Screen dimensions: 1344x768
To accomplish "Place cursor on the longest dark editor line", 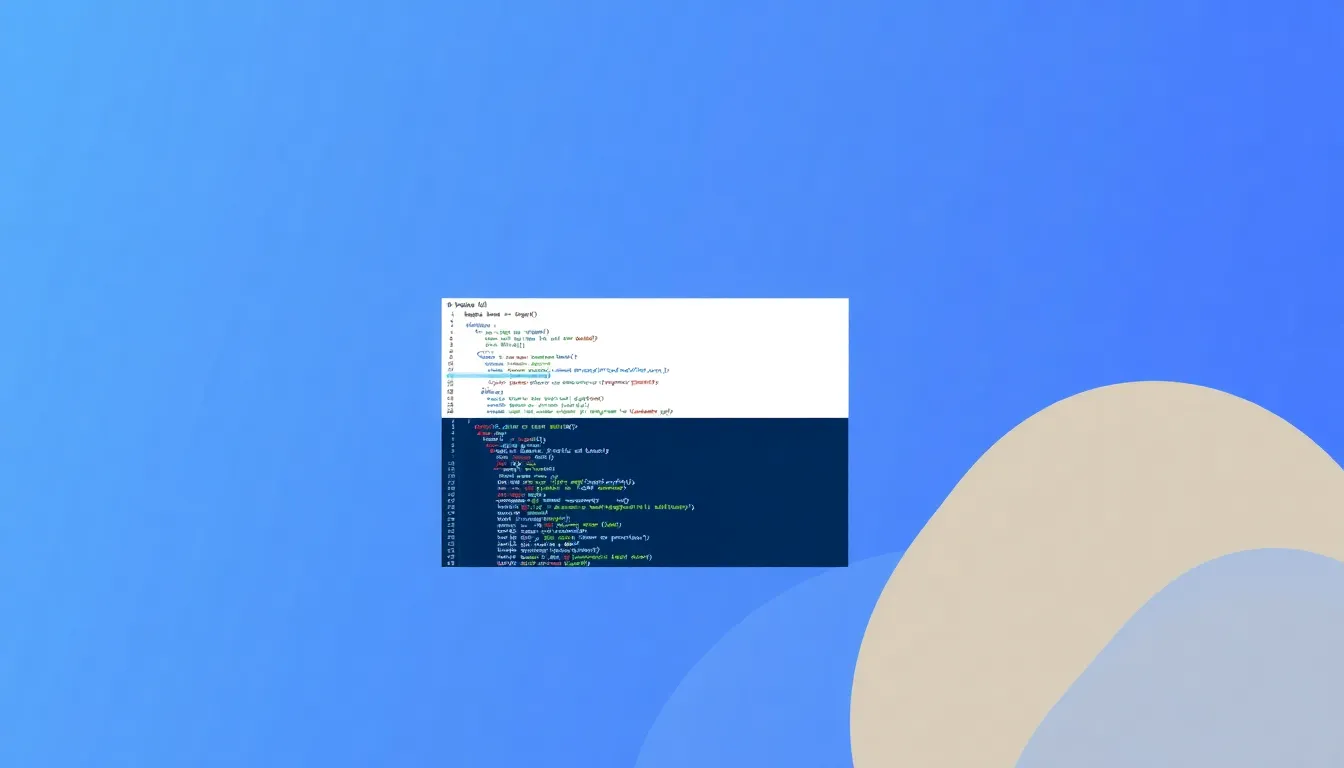I will [x=595, y=507].
